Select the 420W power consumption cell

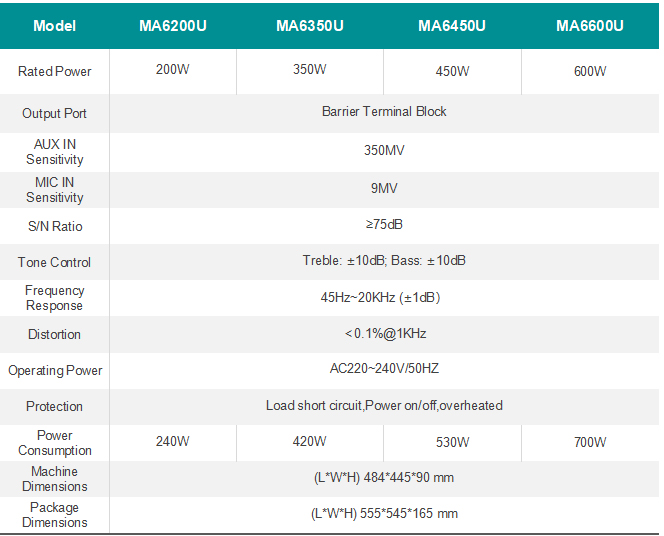[309, 442]
